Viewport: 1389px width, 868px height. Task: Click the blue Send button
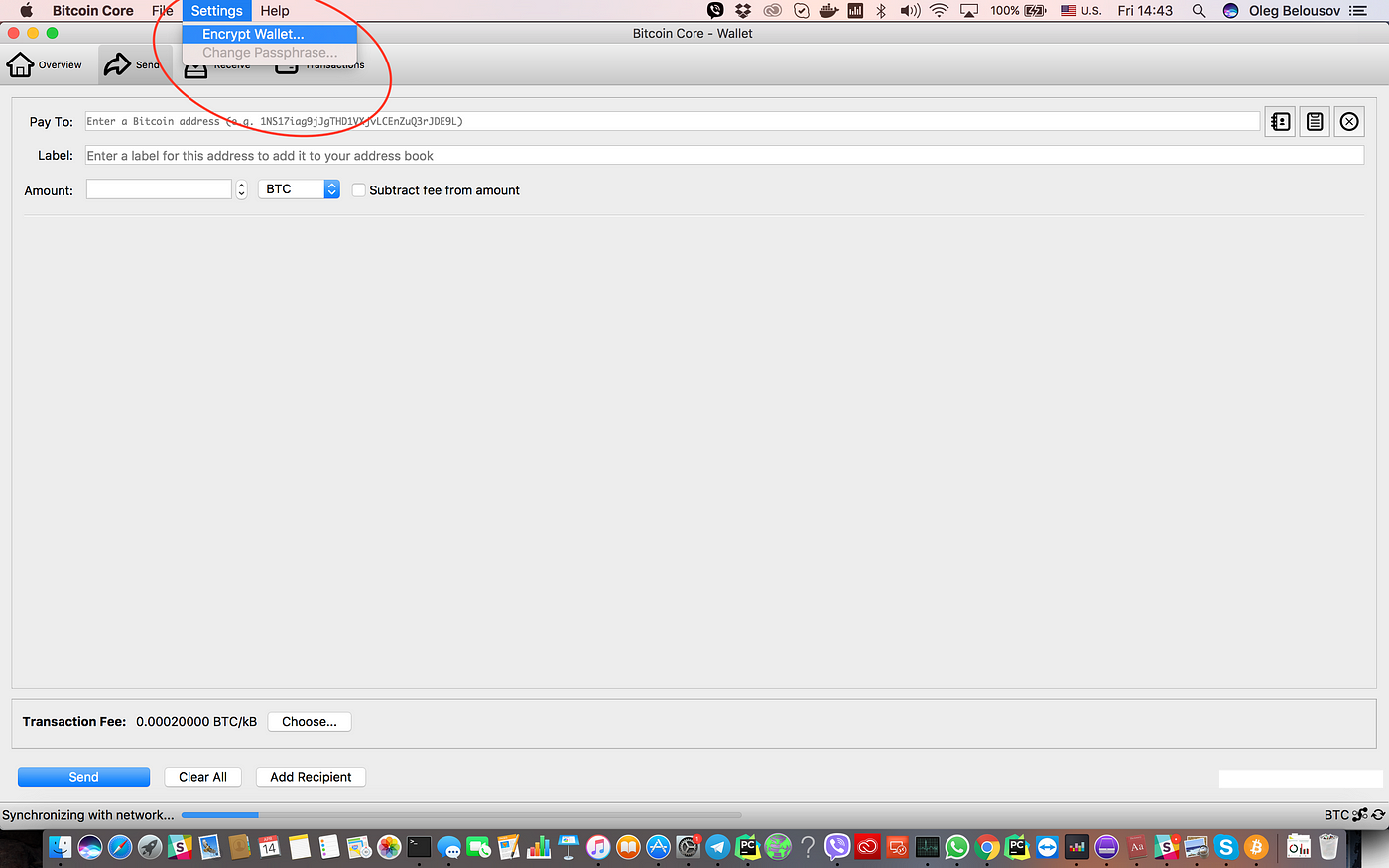click(x=83, y=777)
